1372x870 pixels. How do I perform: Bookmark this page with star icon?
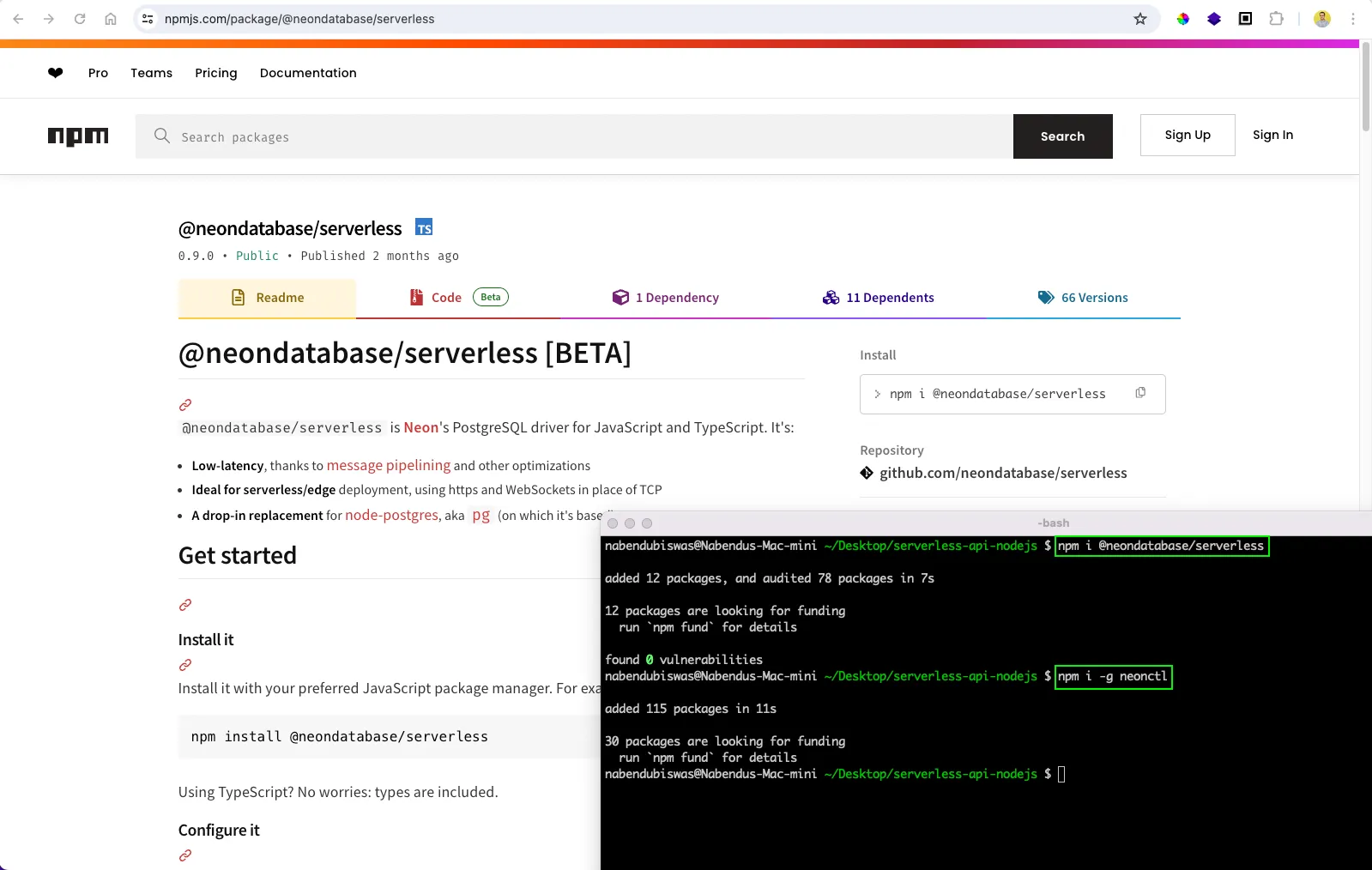(x=1140, y=19)
